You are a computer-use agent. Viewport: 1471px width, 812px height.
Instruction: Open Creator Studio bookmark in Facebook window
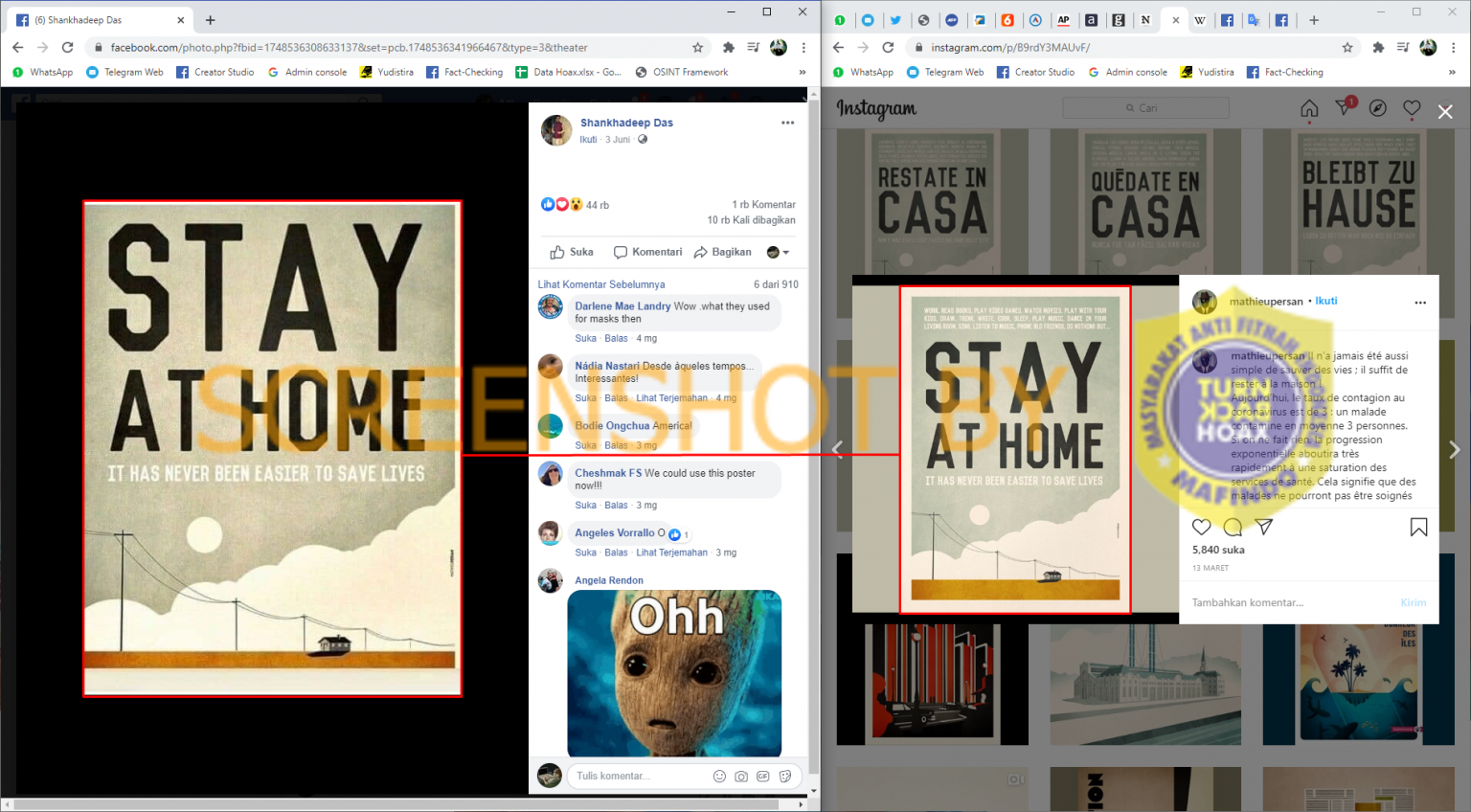[215, 72]
